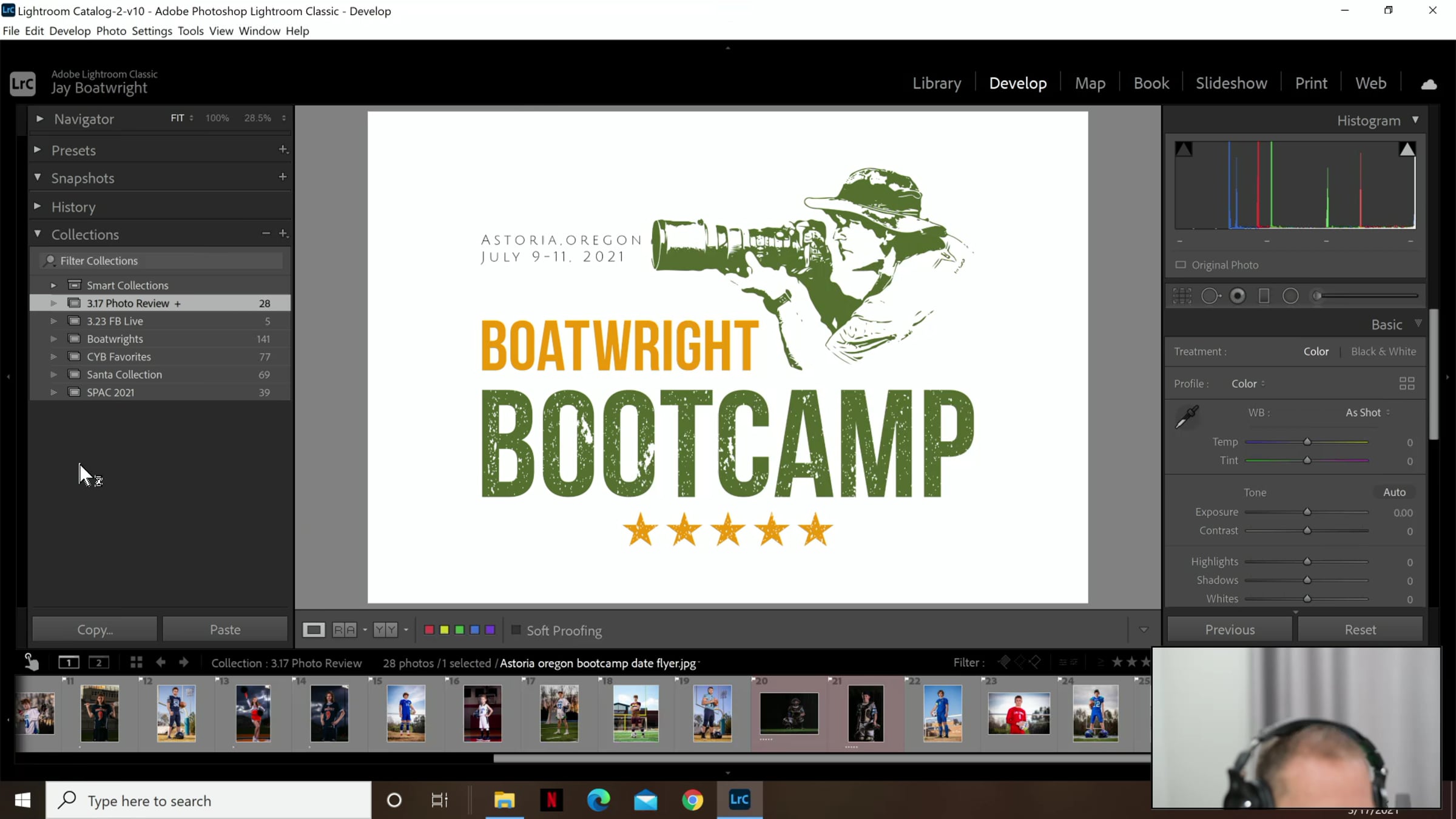Click the Reset button
Viewport: 1456px width, 819px height.
(1360, 630)
